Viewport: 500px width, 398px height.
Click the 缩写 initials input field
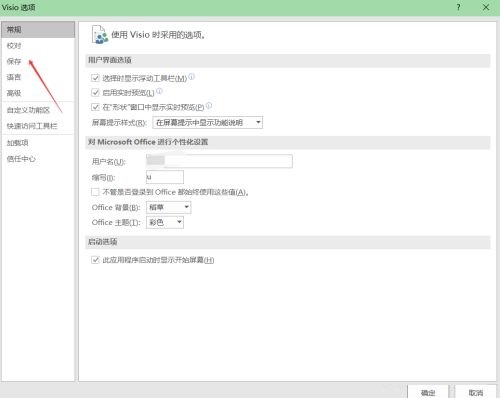pos(165,177)
